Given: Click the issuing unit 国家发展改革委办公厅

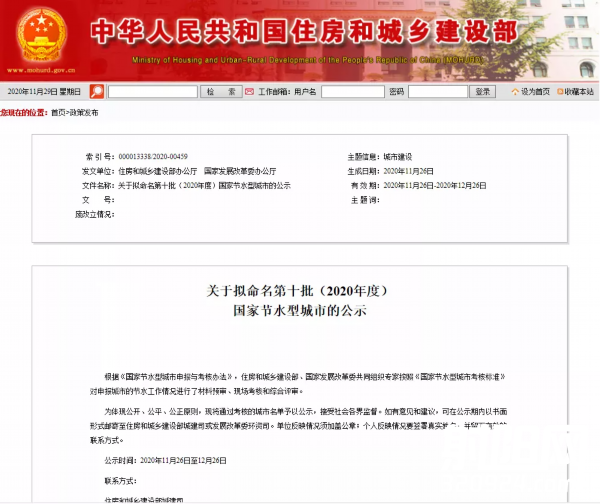Looking at the screenshot, I should click(240, 171).
